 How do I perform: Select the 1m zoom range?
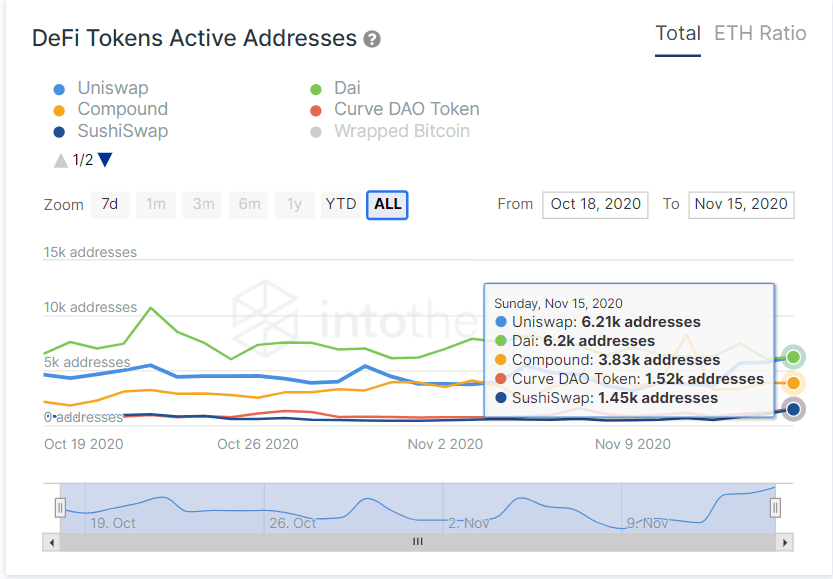[x=155, y=204]
